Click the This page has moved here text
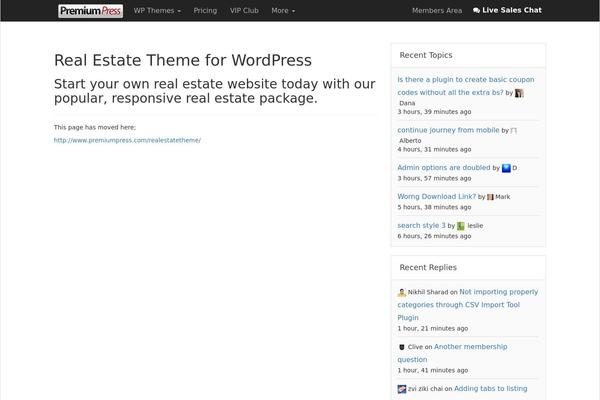This screenshot has height=400, width=600. pyautogui.click(x=95, y=127)
